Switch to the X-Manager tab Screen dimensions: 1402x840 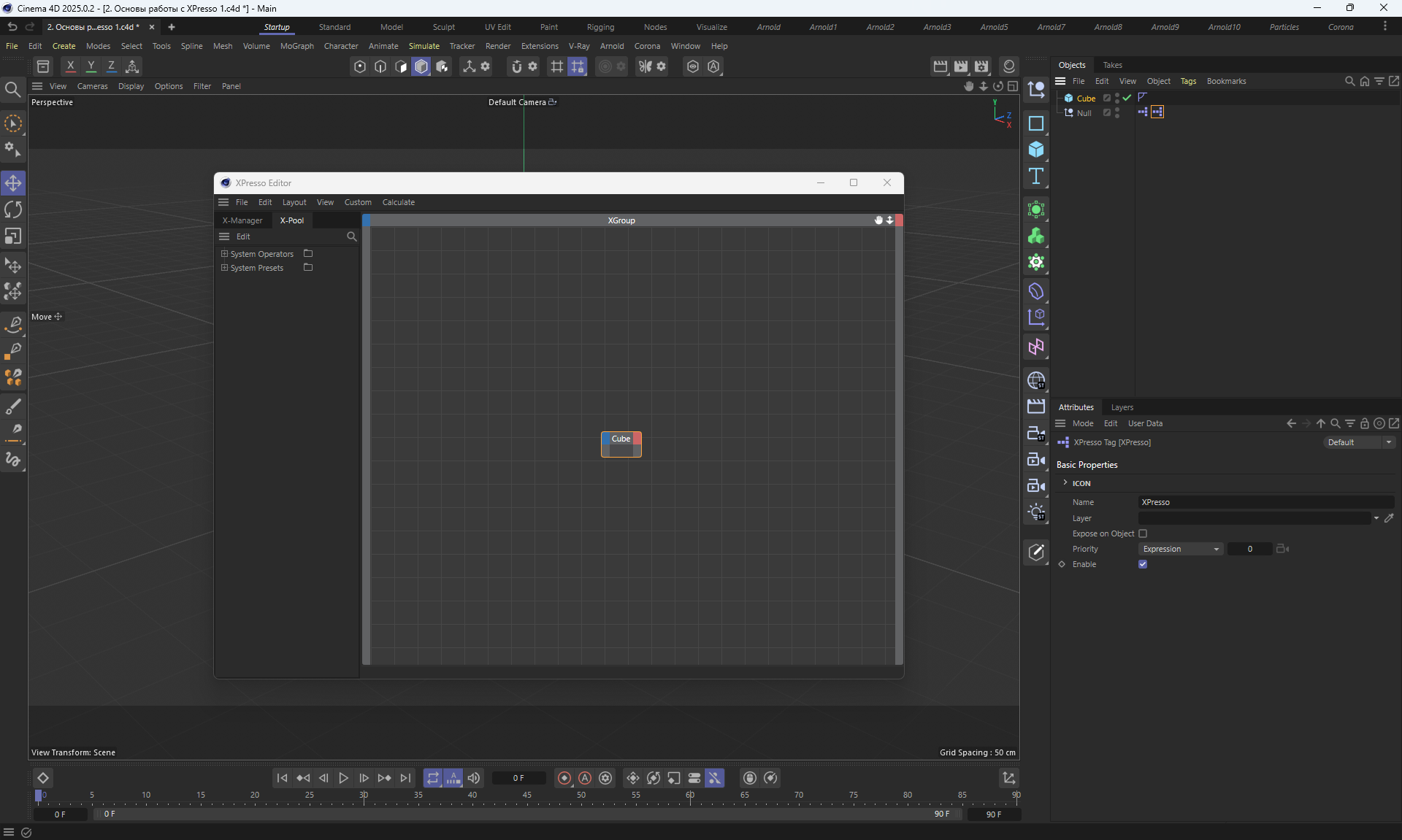(x=242, y=220)
